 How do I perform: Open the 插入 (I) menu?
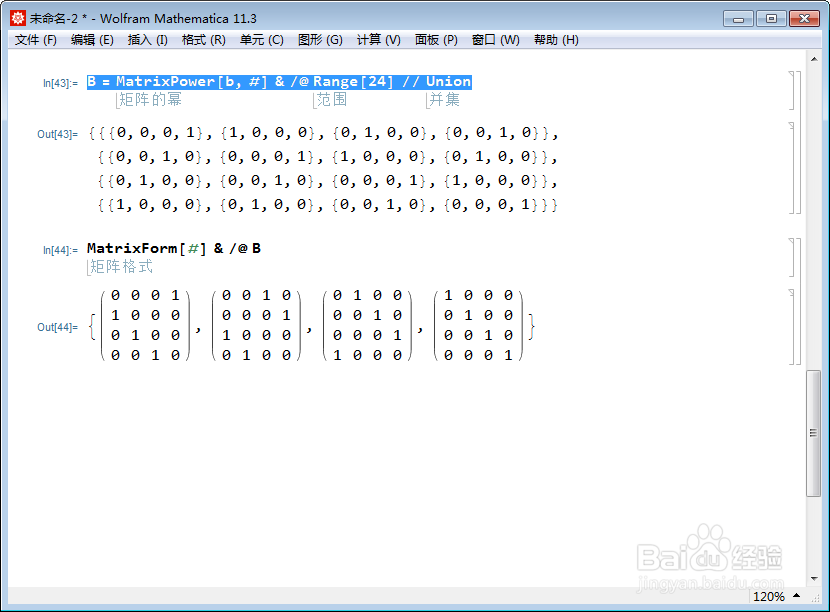(148, 40)
